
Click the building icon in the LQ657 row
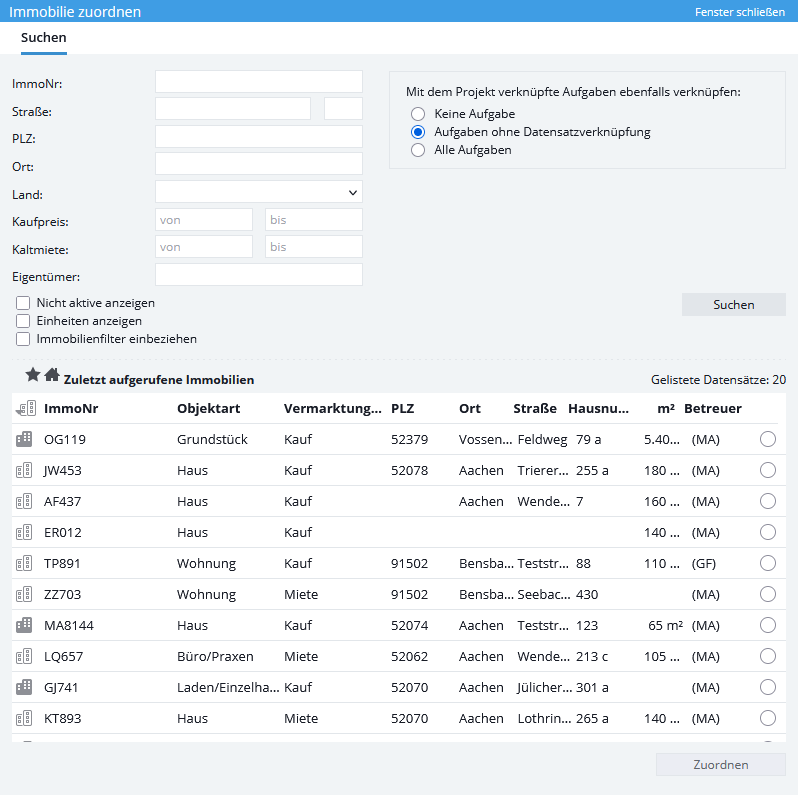coord(24,656)
